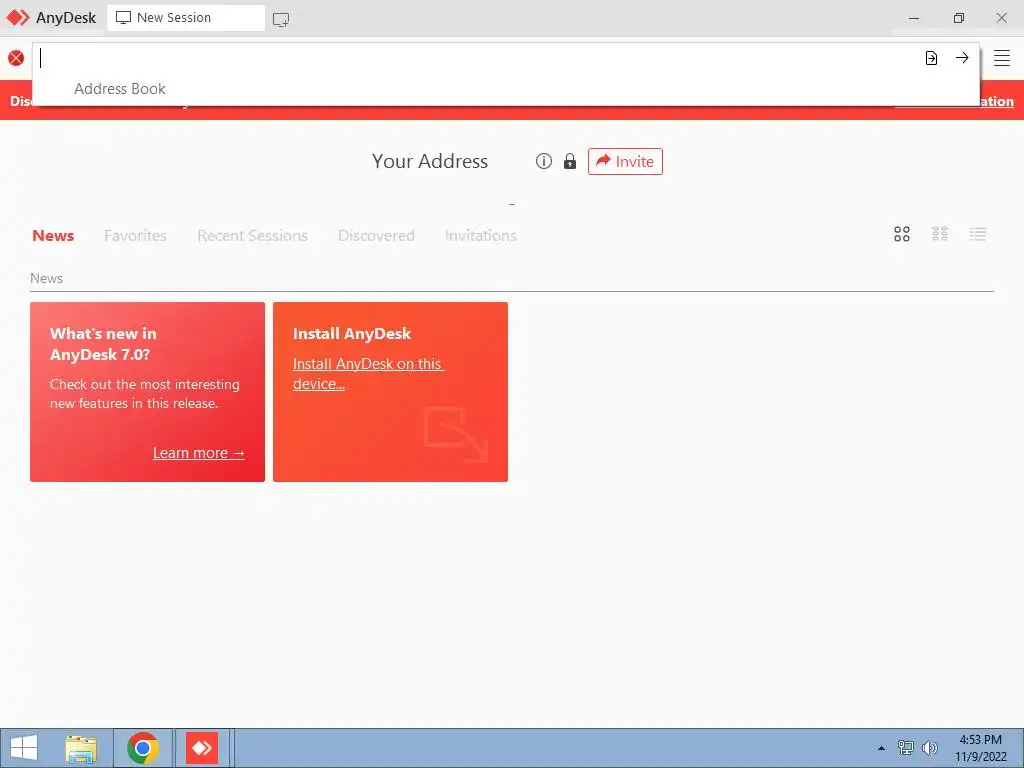This screenshot has width=1024, height=768.
Task: Click the AnyDesk taskbar icon
Action: tap(202, 748)
